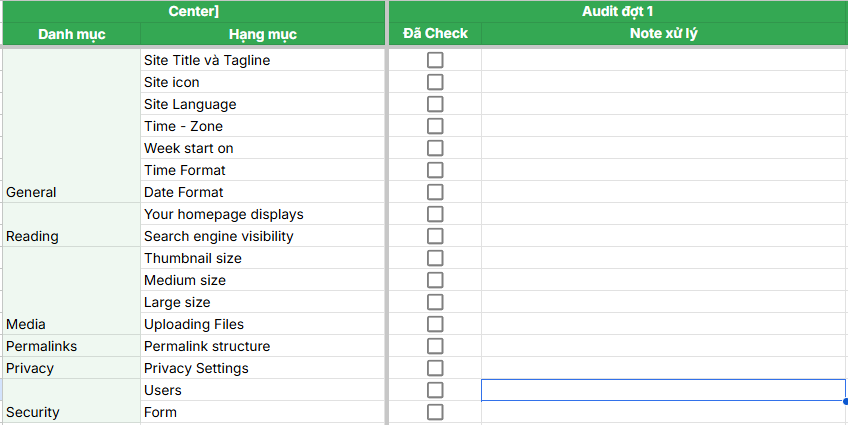Screen dimensions: 848x425
Task: Select the Hạng mục header cell
Action: [x=262, y=34]
